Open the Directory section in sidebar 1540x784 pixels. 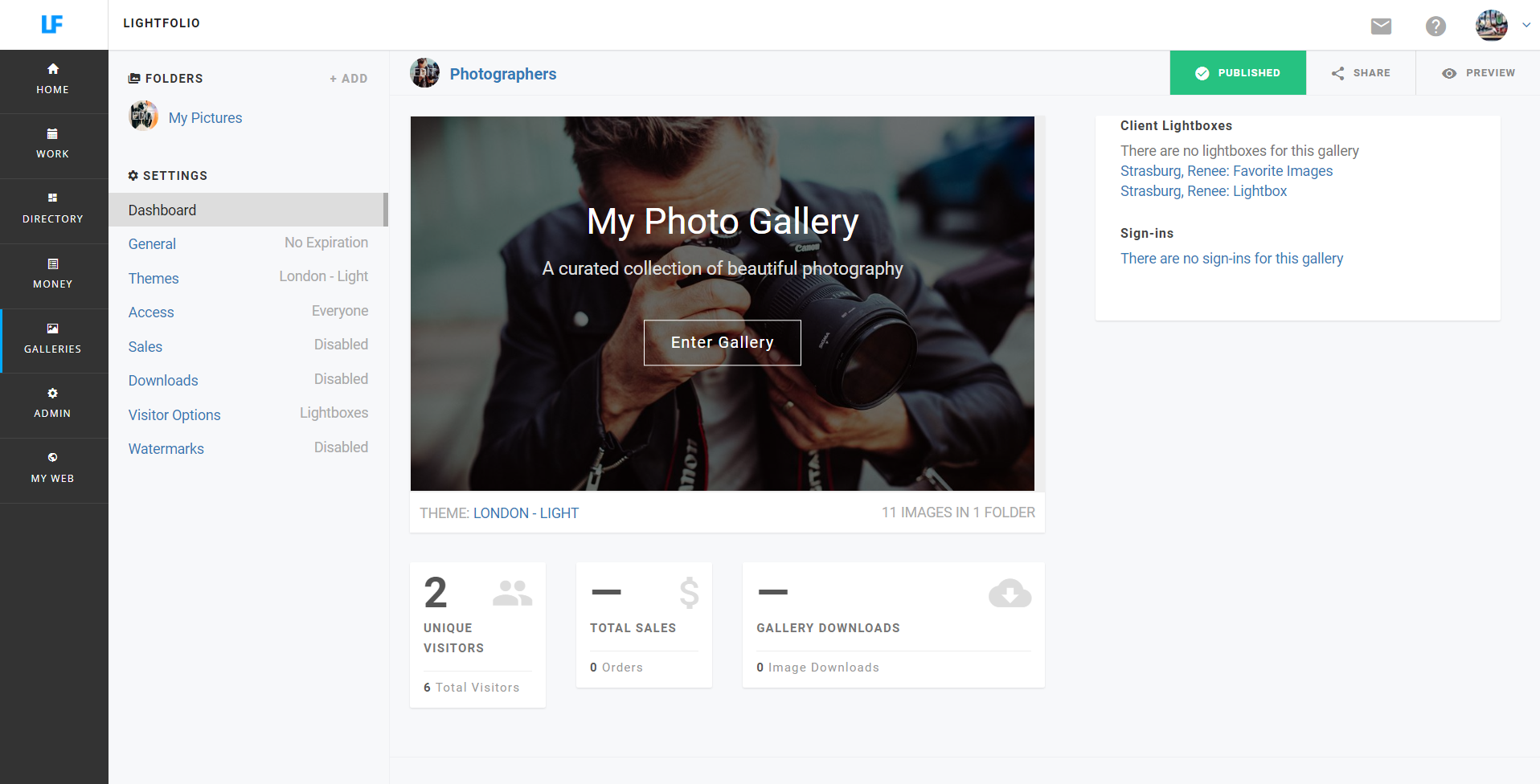coord(53,210)
